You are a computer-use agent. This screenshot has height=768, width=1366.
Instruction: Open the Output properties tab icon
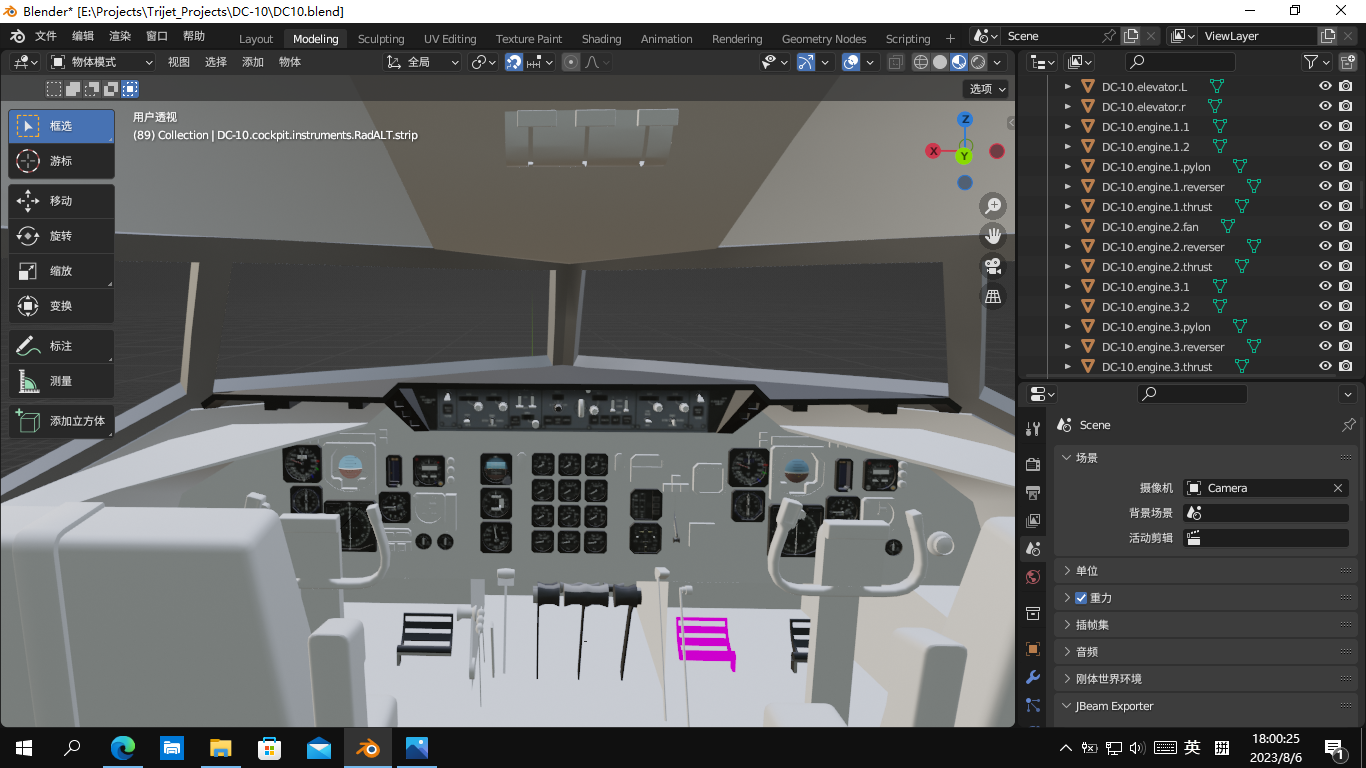(1033, 492)
